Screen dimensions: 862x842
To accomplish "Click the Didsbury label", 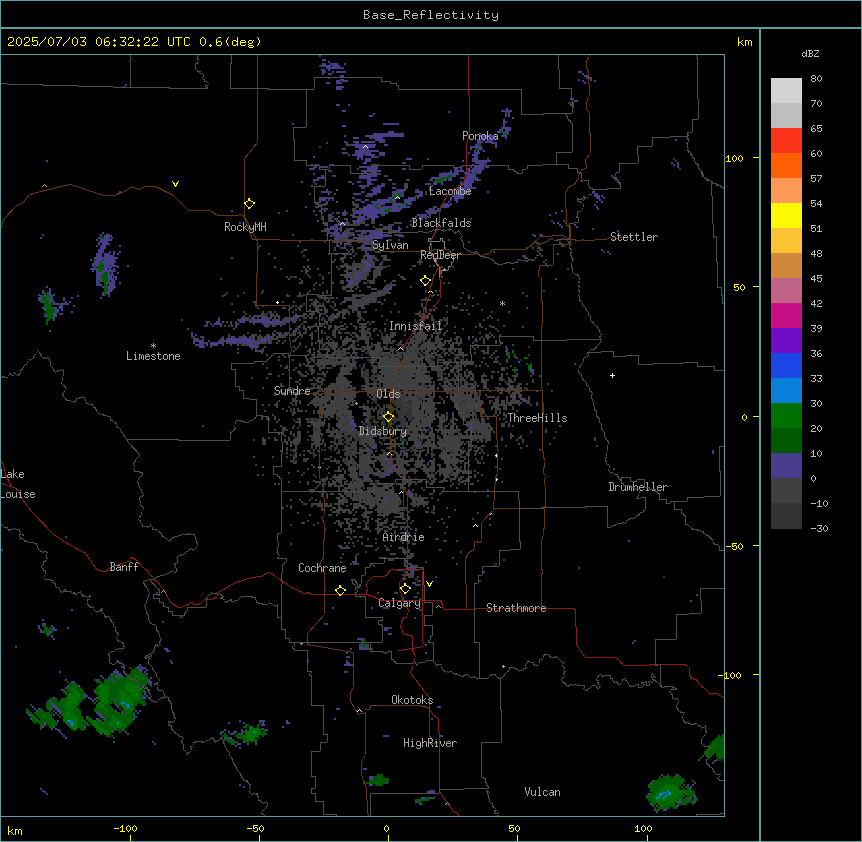I will coord(383,431).
